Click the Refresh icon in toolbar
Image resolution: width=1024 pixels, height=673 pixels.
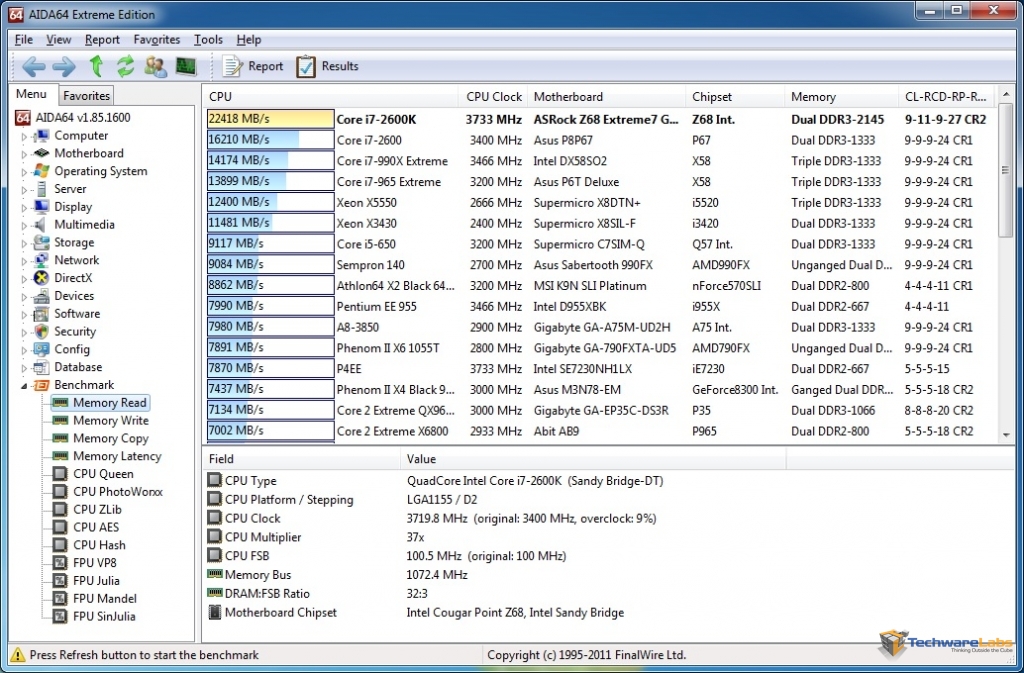click(125, 66)
